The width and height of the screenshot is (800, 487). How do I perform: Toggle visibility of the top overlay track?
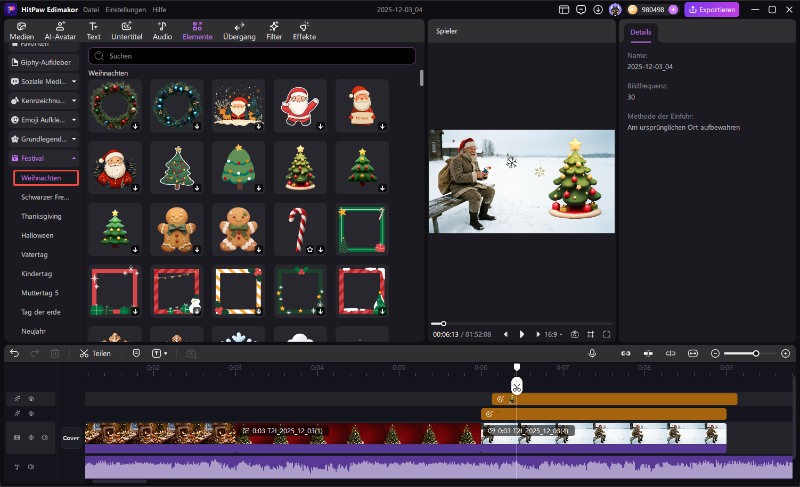tap(30, 398)
